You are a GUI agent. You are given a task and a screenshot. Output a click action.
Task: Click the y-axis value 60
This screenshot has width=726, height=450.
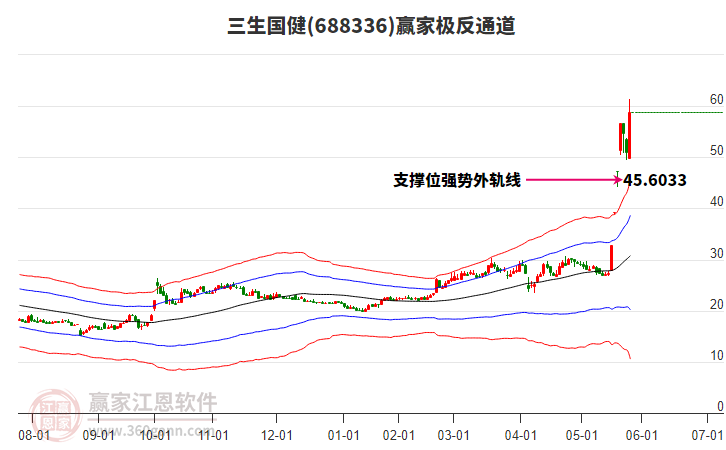[x=716, y=99]
